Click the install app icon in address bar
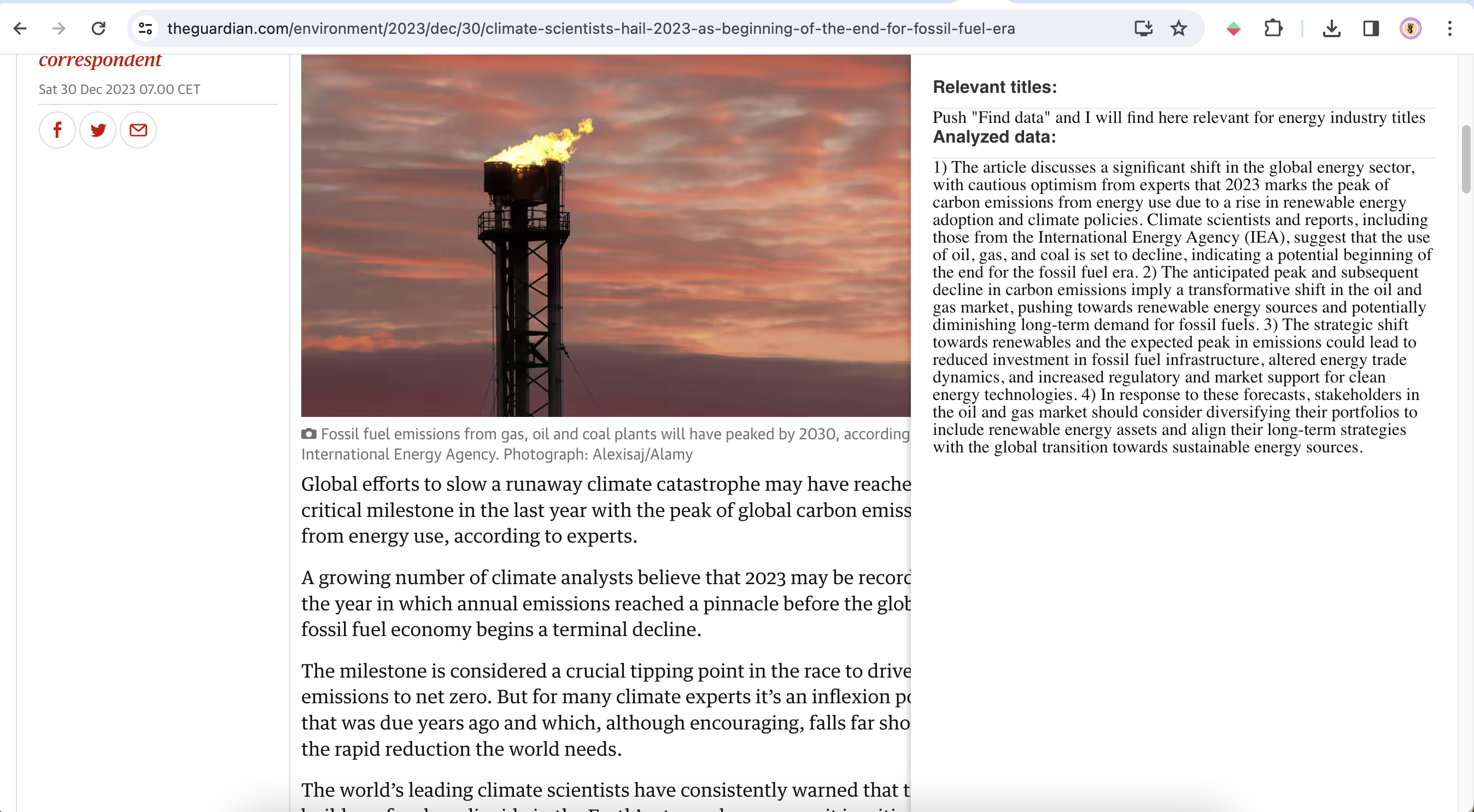The image size is (1474, 812). [x=1143, y=28]
